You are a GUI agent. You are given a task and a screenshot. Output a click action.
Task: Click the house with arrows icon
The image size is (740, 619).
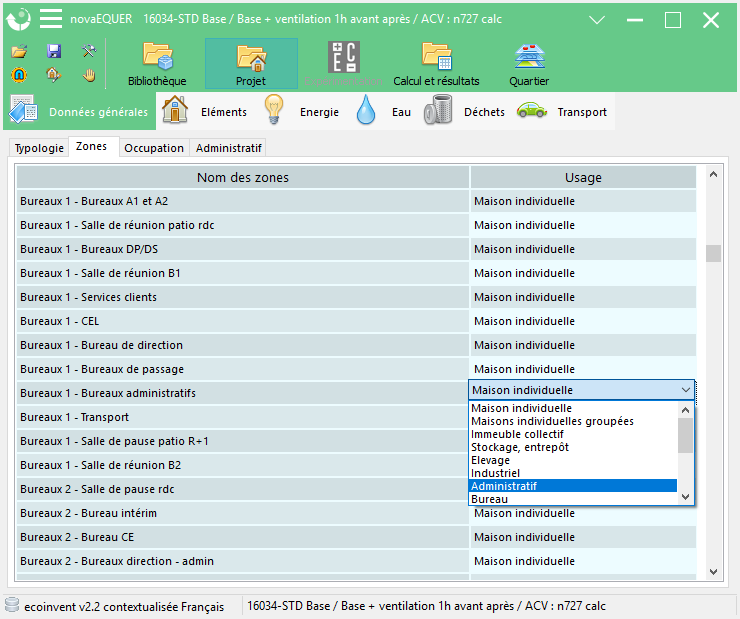pos(54,75)
